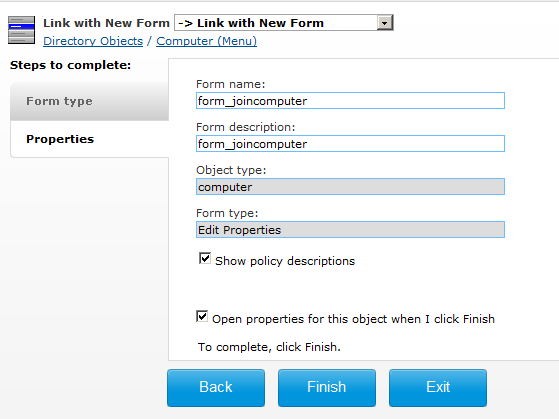The image size is (559, 419).
Task: Click the Object type computer field
Action: point(350,187)
